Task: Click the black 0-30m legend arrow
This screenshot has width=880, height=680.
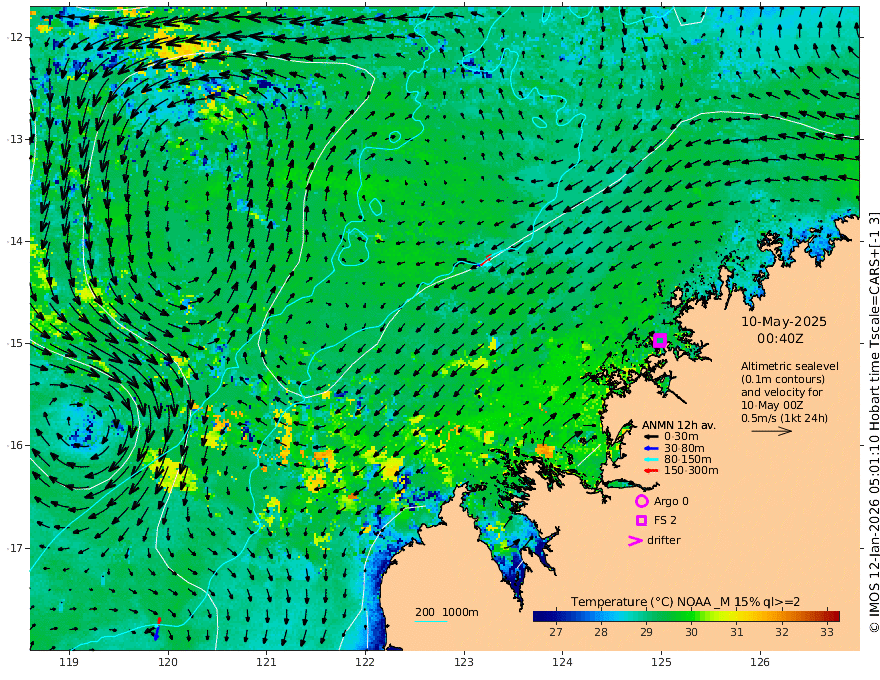Action: pos(649,437)
